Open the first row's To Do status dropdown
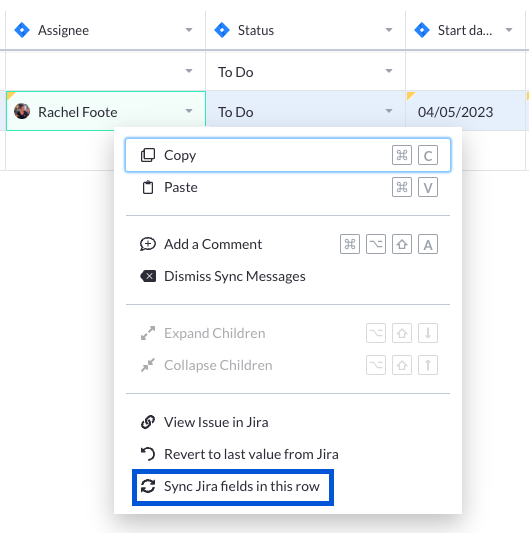The image size is (529, 533). pyautogui.click(x=389, y=71)
